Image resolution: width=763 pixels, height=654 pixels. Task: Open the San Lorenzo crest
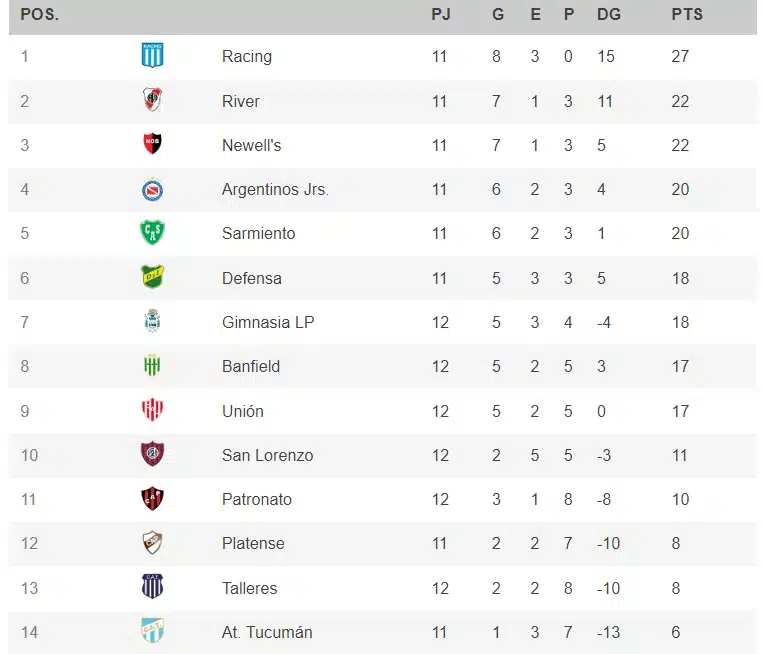[152, 454]
